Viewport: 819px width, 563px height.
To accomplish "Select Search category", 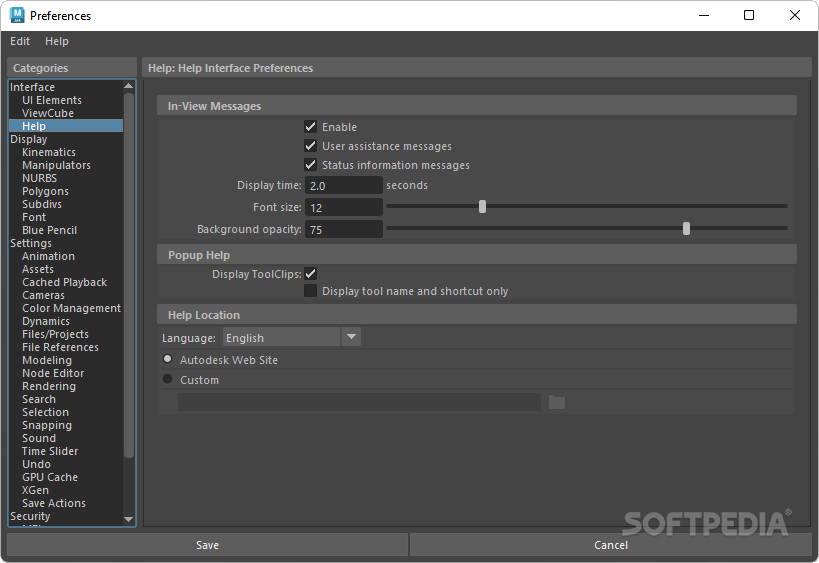I will point(39,399).
